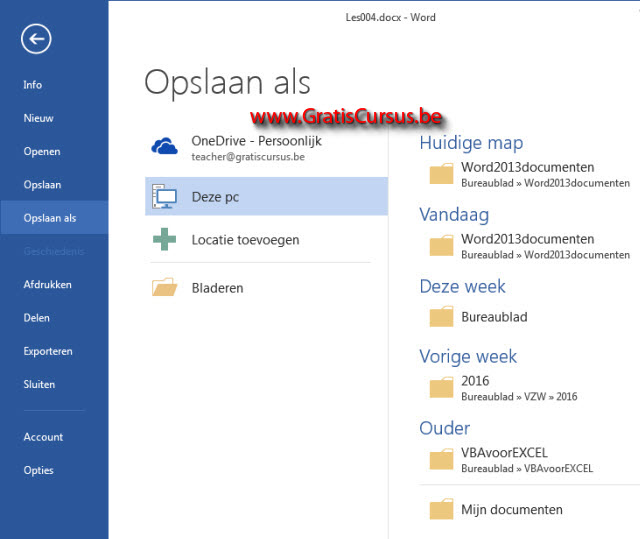Click Sluiten to close the document
The image size is (640, 539).
[39, 385]
